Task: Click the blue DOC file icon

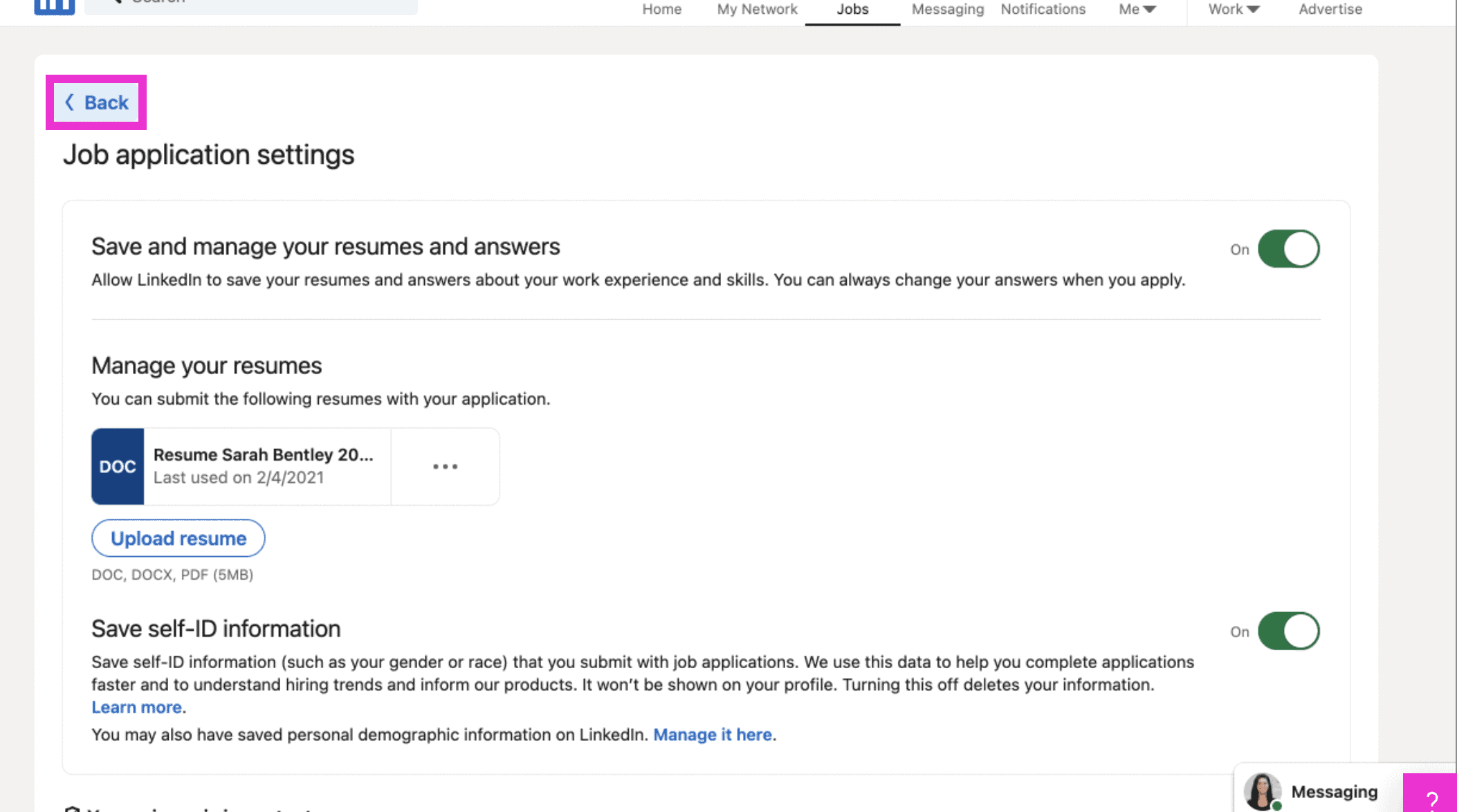Action: pyautogui.click(x=118, y=467)
